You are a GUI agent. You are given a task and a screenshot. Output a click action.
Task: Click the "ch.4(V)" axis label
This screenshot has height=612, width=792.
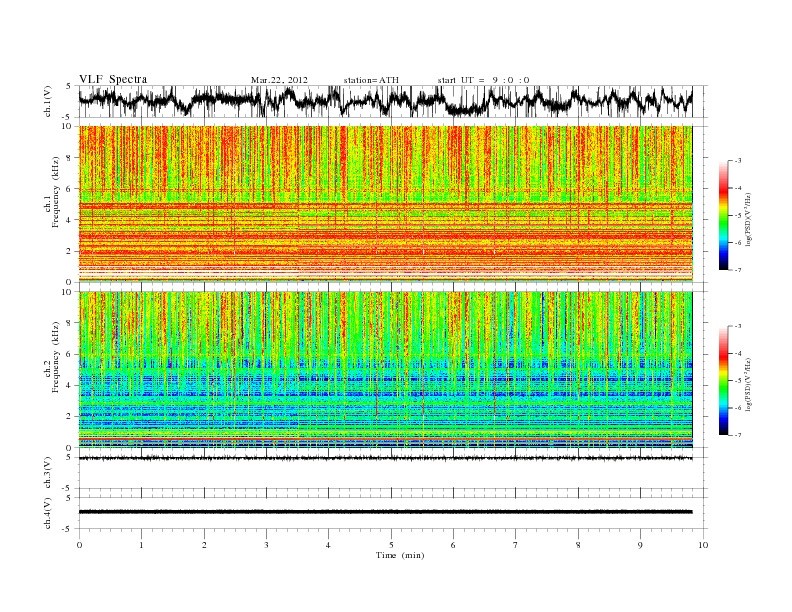point(48,514)
